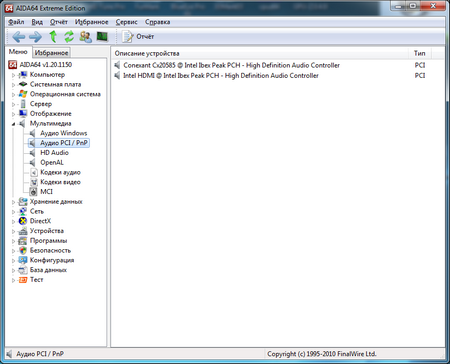Screen dimensions: 450x364
Task: Click the Forward arrow toolbar icon
Action: pos(35,37)
